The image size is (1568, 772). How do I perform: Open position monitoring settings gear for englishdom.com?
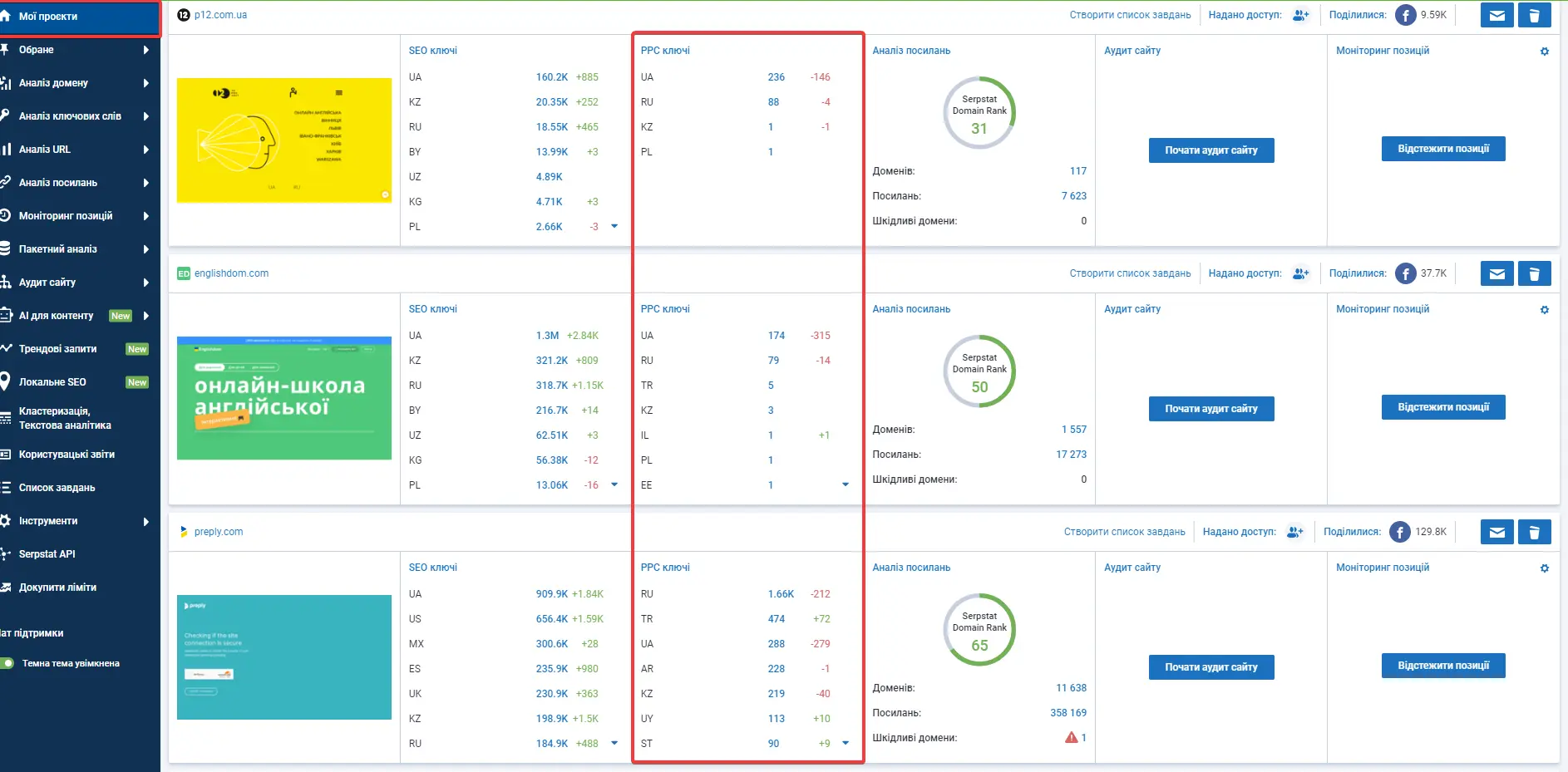coord(1545,310)
